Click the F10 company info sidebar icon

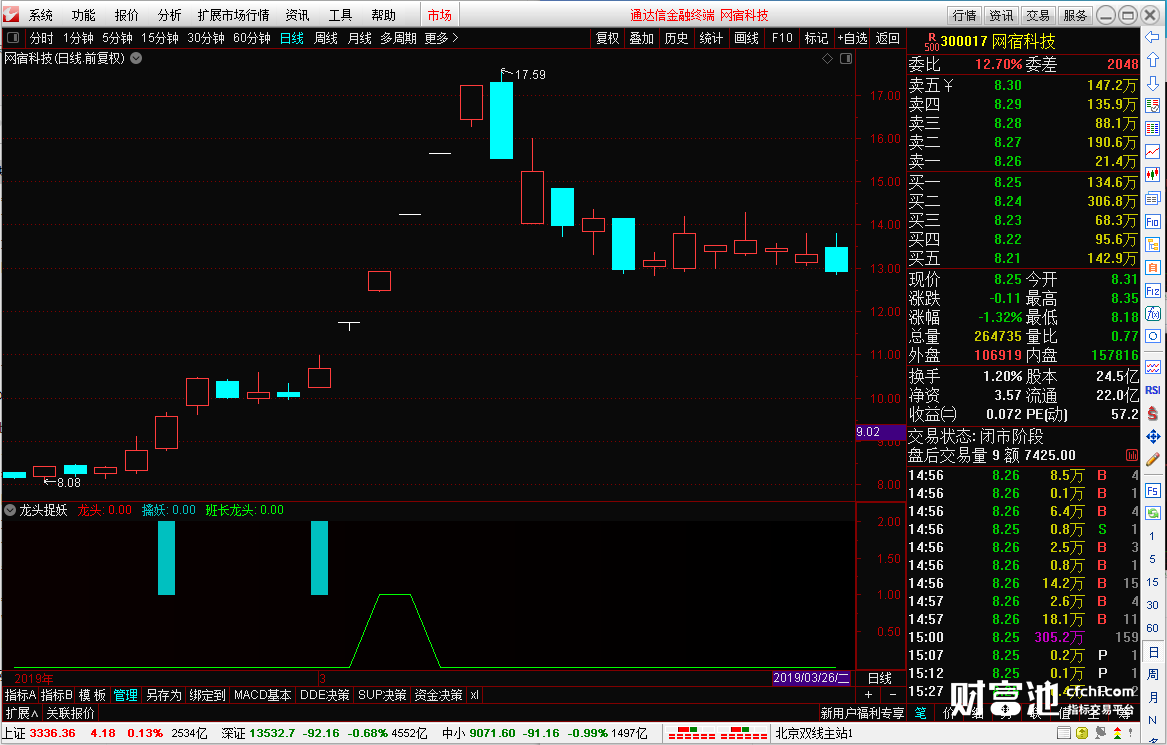[x=1153, y=222]
